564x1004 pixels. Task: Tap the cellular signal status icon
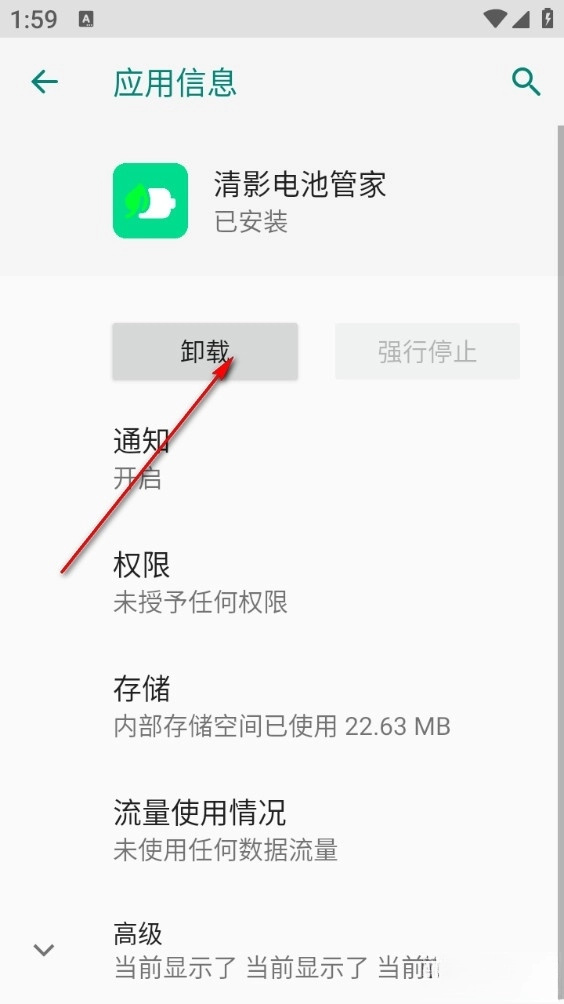(520, 19)
